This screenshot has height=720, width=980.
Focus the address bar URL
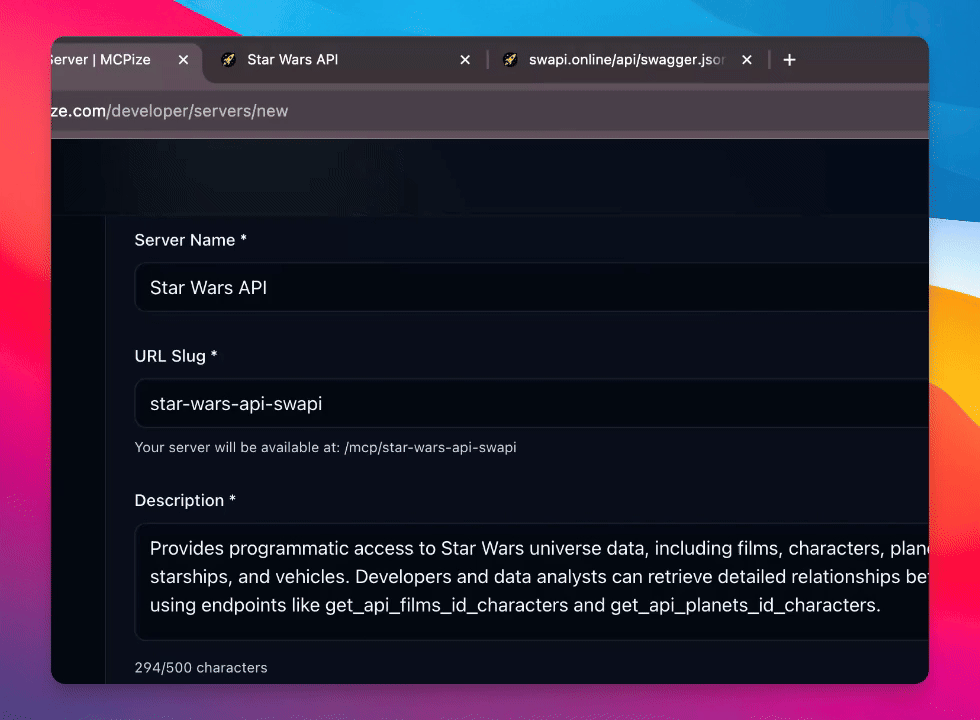coord(169,111)
